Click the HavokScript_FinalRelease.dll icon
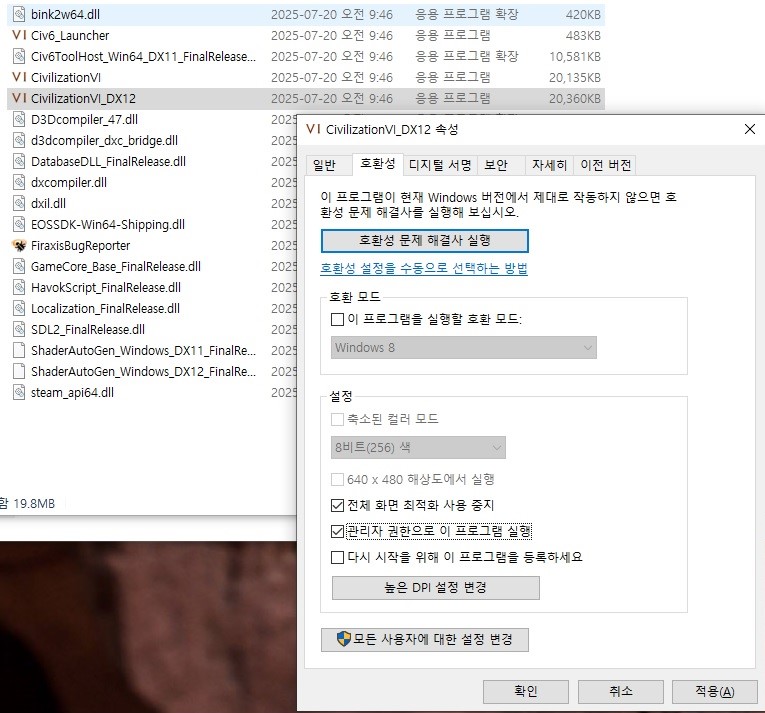The height and width of the screenshot is (713, 765). coord(19,287)
